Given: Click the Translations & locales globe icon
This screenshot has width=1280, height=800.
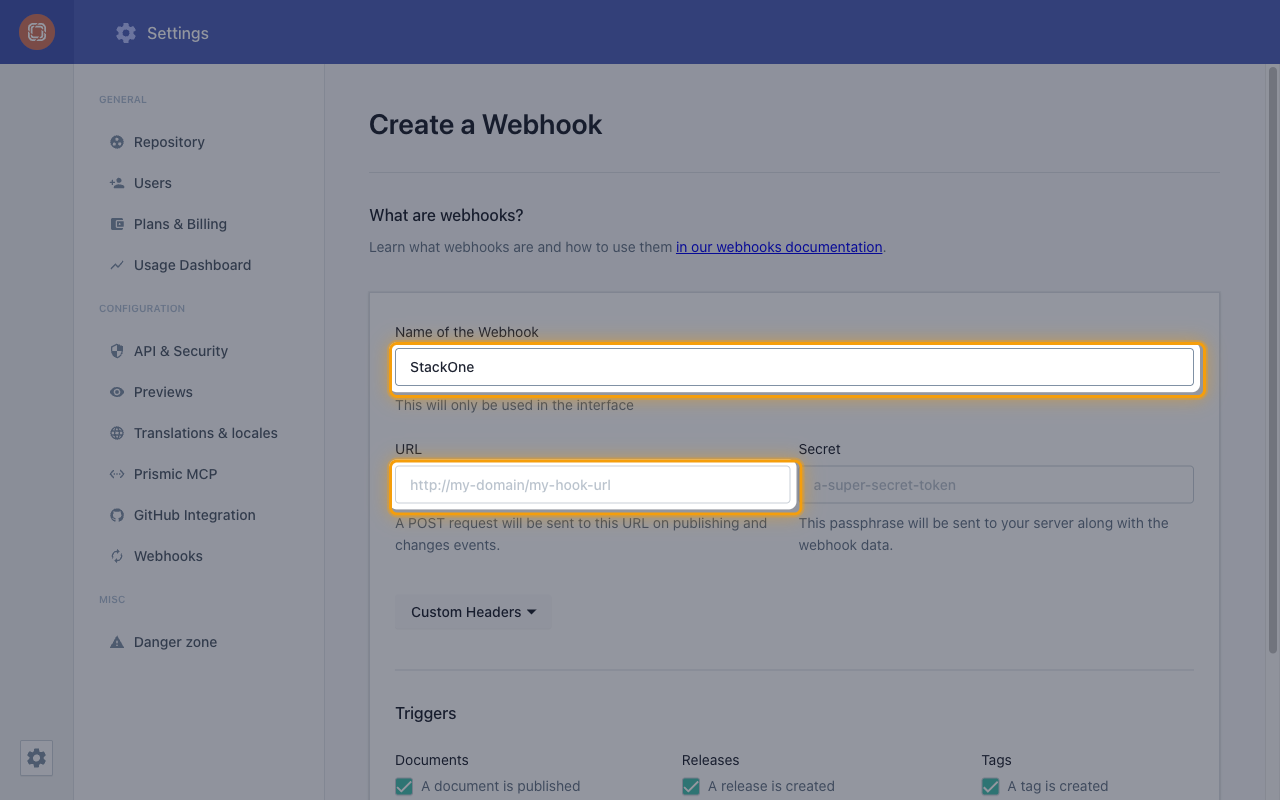Looking at the screenshot, I should pyautogui.click(x=117, y=433).
